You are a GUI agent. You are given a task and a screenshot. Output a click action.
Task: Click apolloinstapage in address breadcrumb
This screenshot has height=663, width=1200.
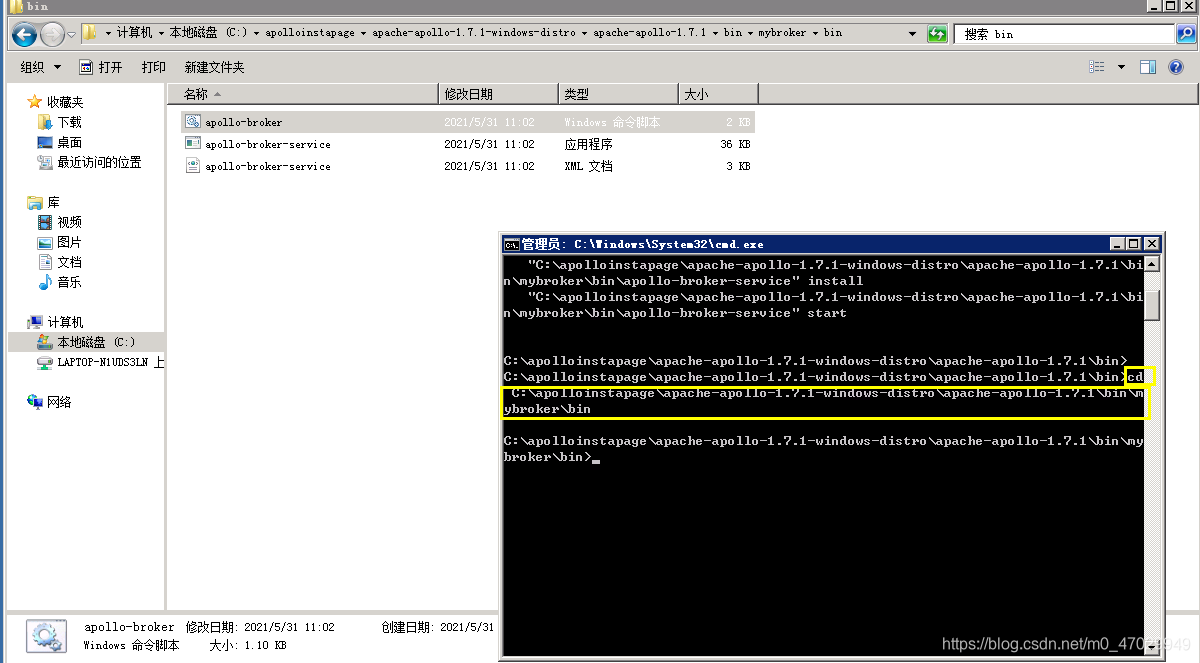click(x=310, y=33)
